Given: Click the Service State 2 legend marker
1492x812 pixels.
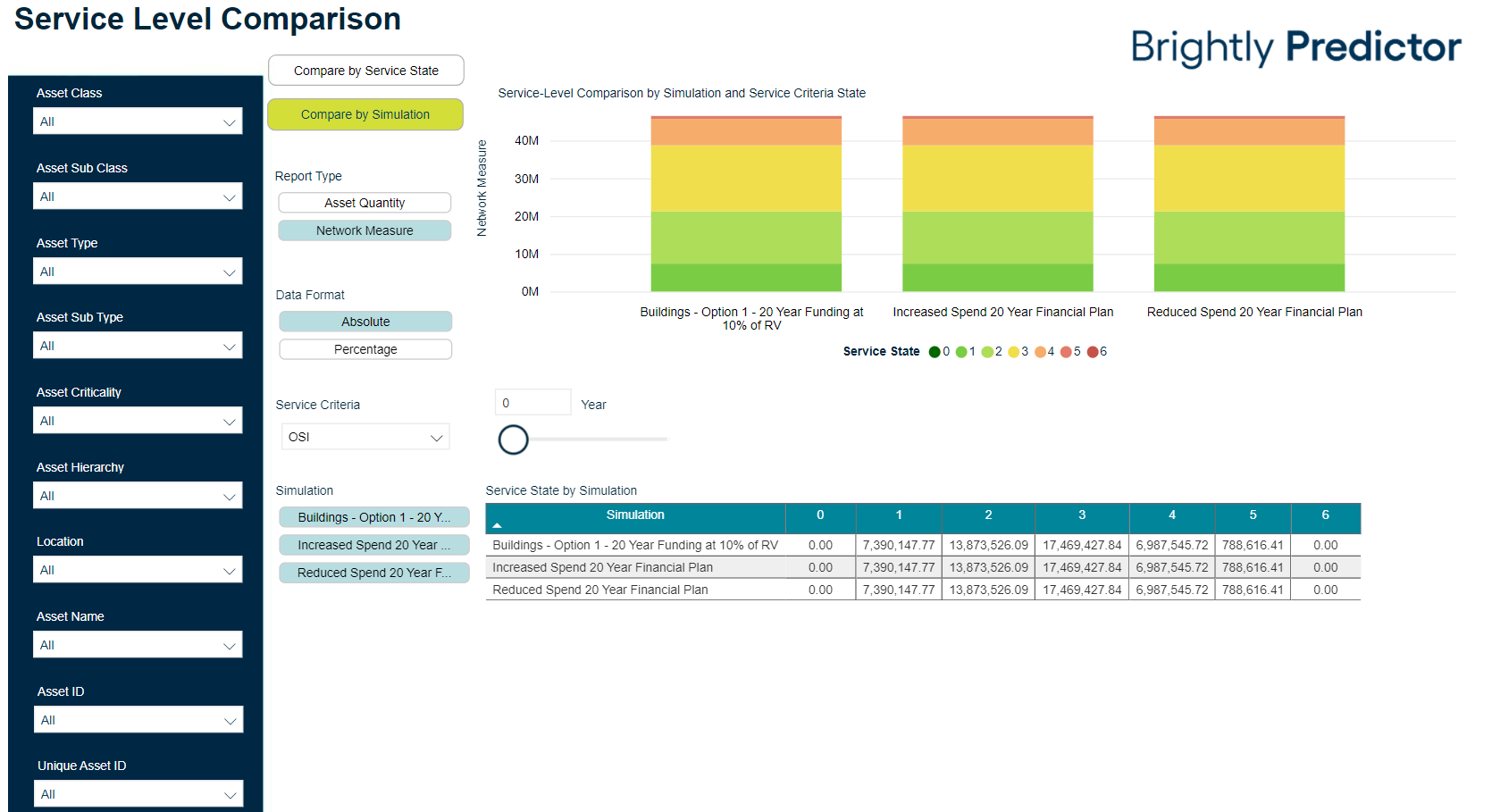Looking at the screenshot, I should pyautogui.click(x=987, y=352).
